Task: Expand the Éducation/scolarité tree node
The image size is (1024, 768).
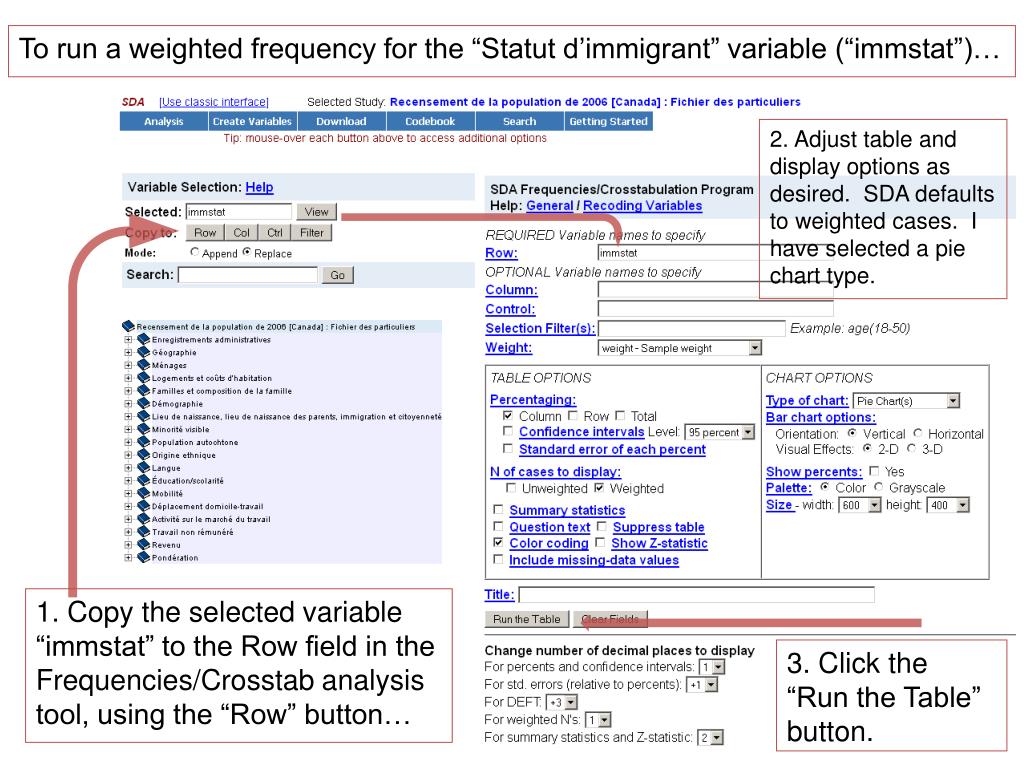Action: point(128,481)
